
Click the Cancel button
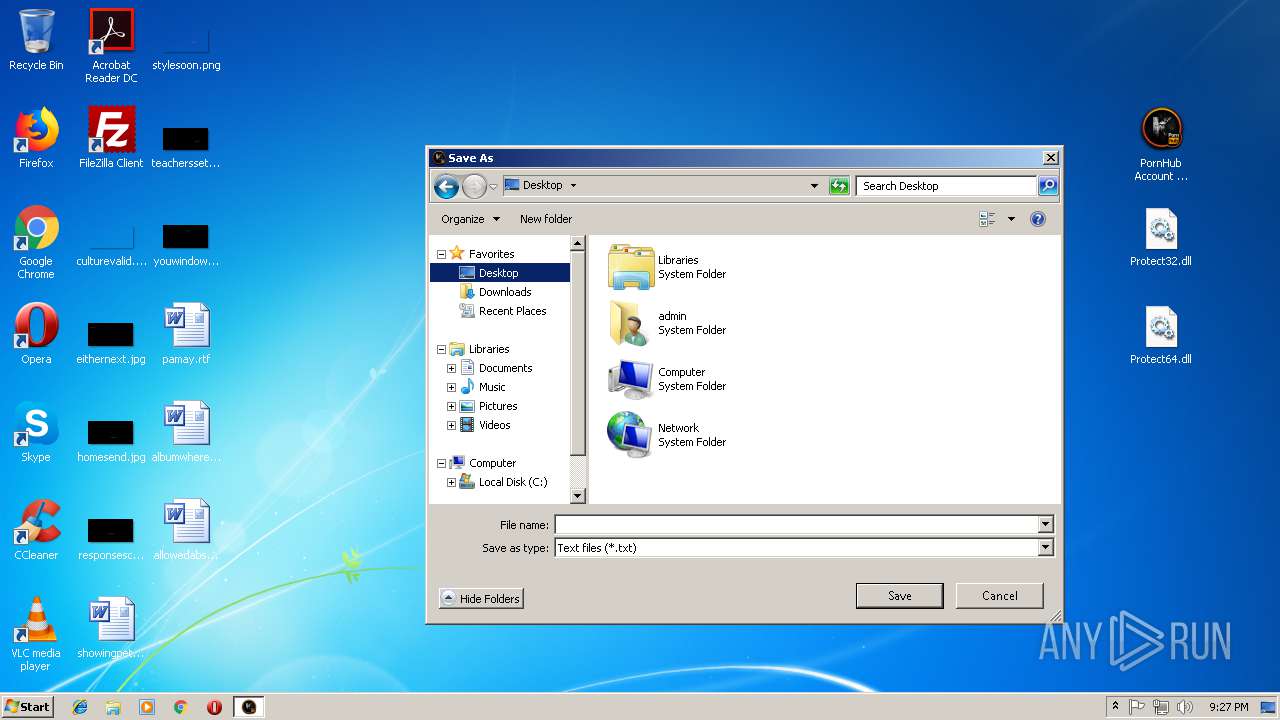tap(999, 596)
